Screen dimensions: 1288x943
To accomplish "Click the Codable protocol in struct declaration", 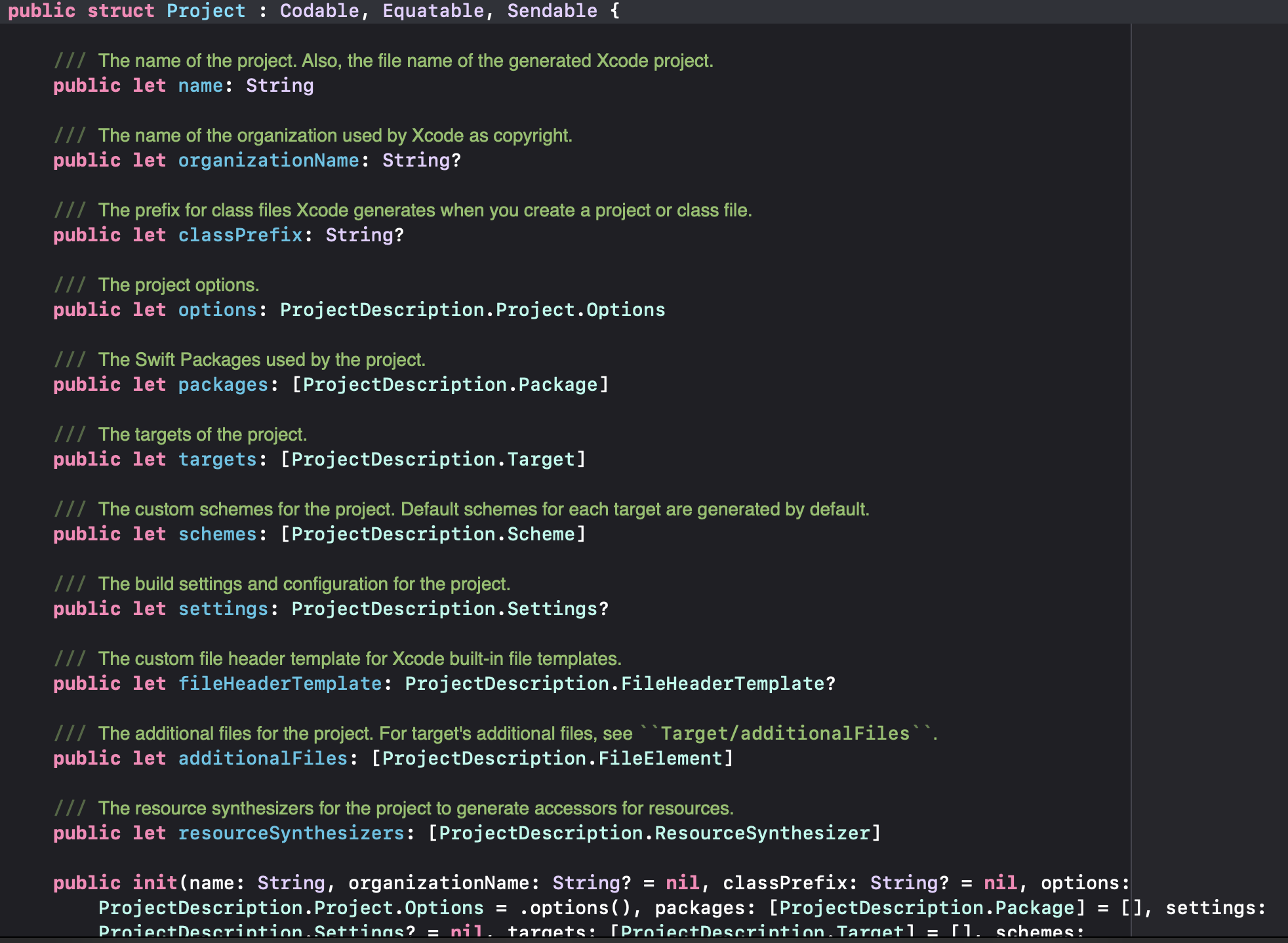I will (x=319, y=11).
